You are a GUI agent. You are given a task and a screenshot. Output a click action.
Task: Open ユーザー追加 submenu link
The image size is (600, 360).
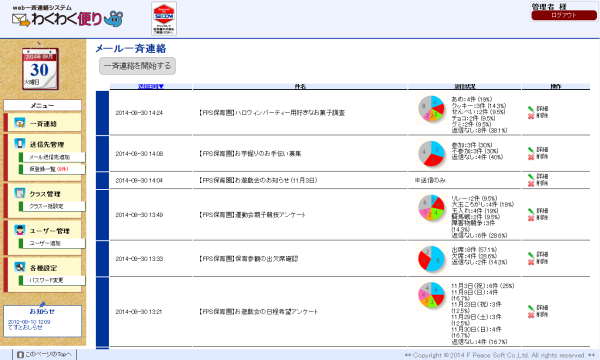coord(45,243)
